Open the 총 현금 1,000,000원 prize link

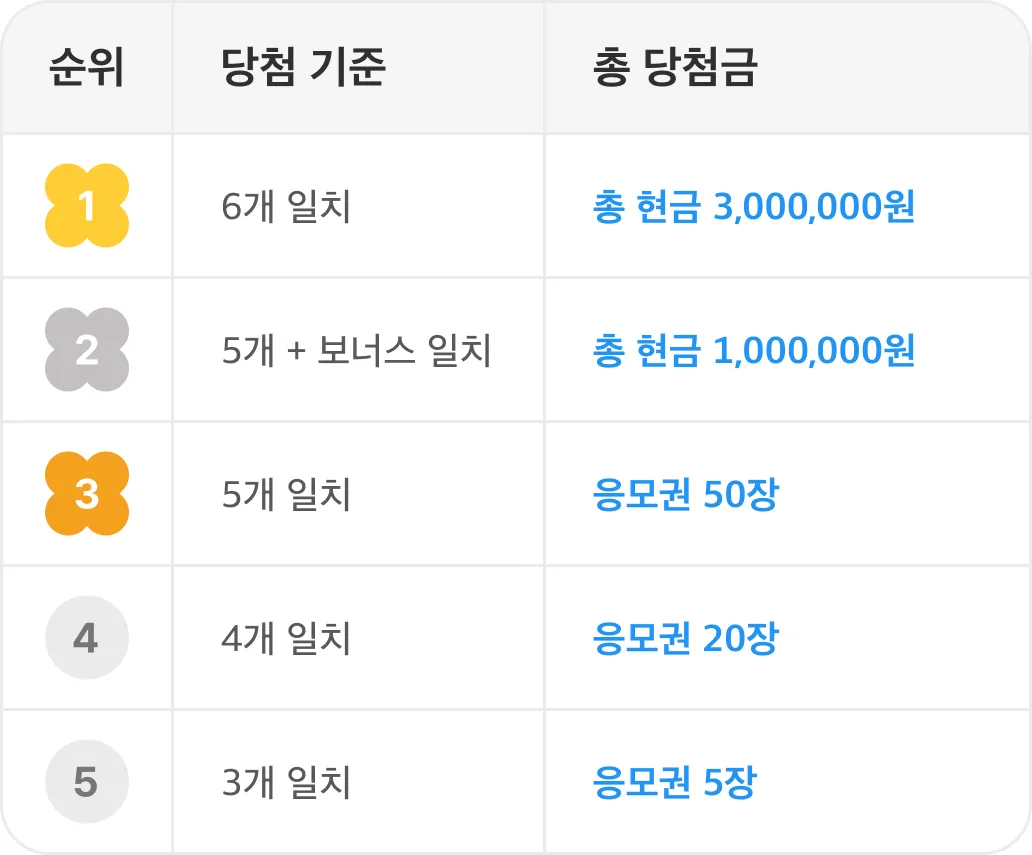point(754,350)
